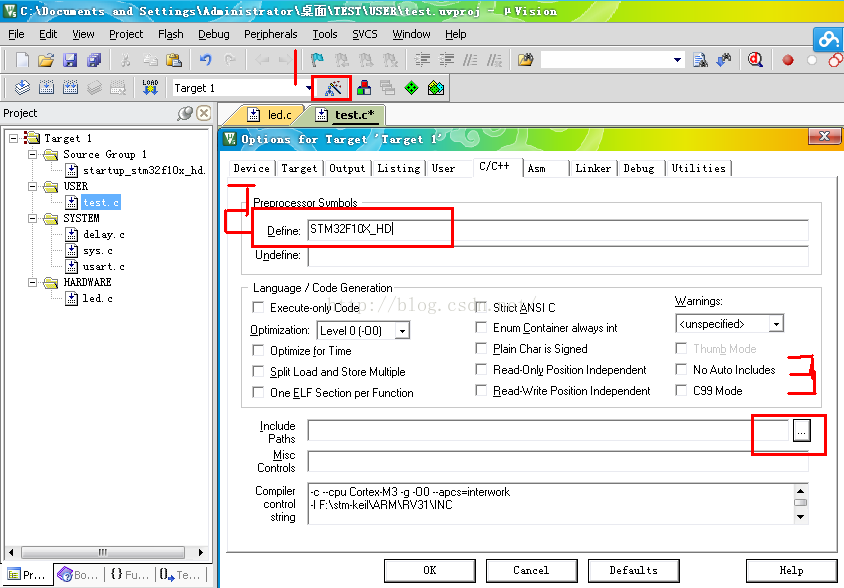Switch to the led.c editor tab

pyautogui.click(x=271, y=115)
